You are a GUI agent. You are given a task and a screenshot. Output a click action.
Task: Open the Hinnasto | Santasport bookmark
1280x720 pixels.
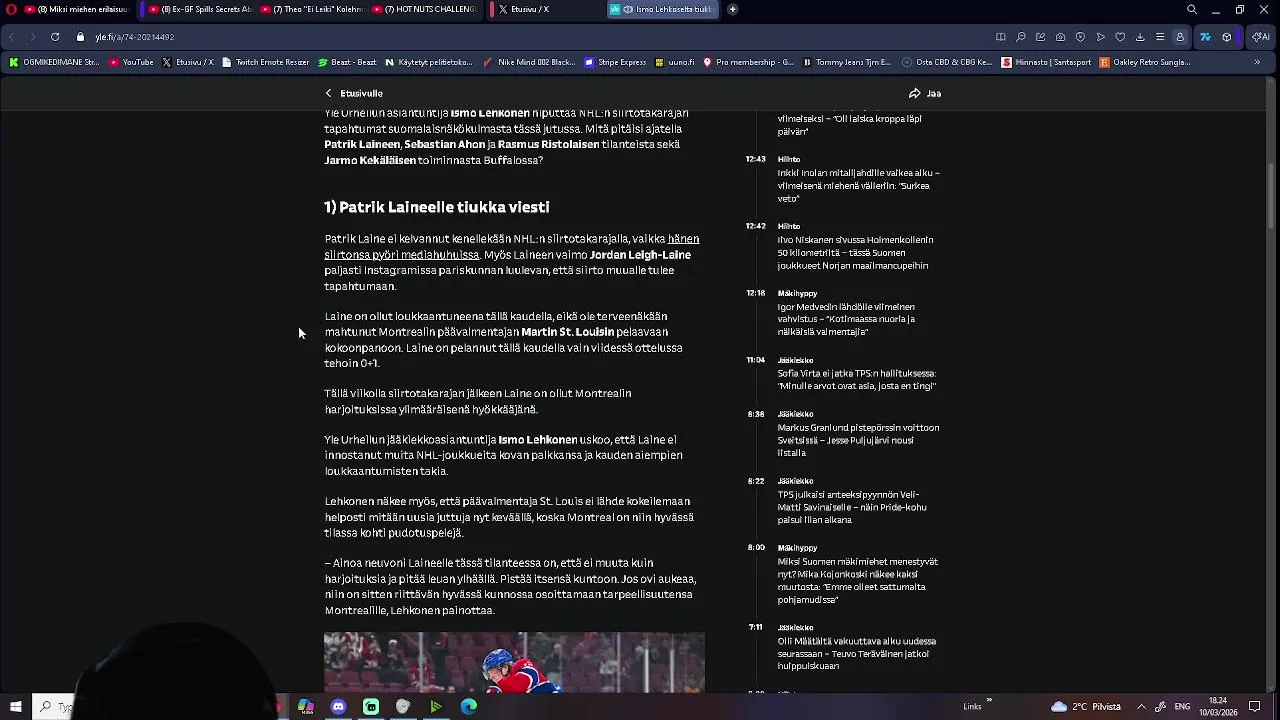(x=1046, y=62)
